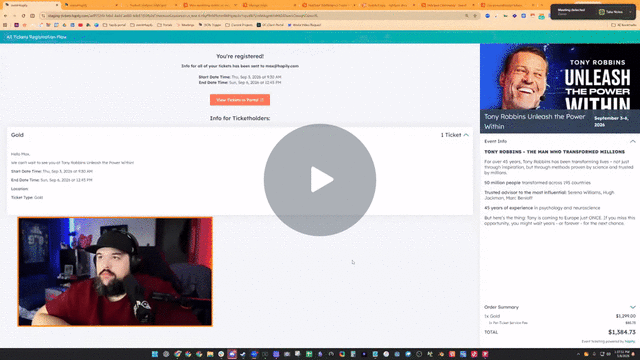Go back using the browser back arrow
The image size is (640, 360).
[5, 16]
